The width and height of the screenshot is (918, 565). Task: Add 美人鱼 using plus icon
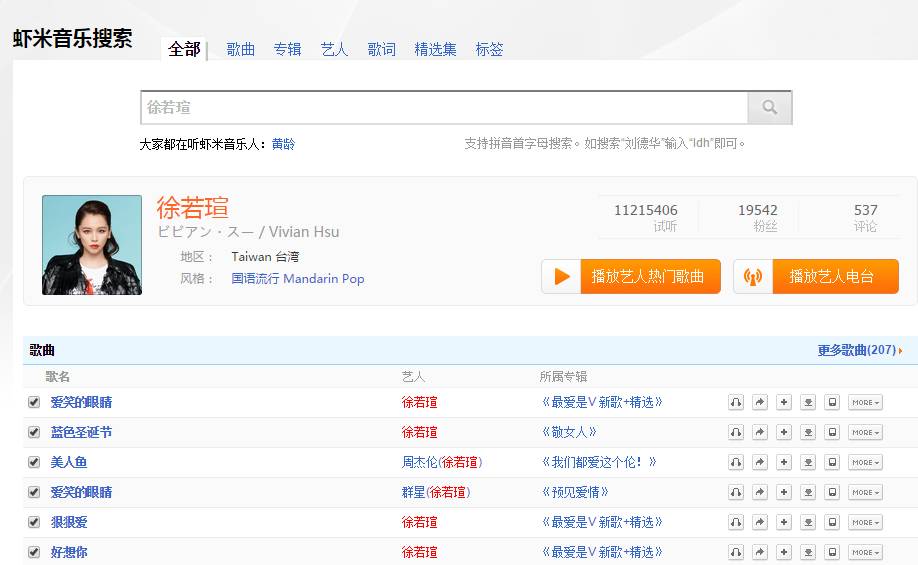(784, 462)
